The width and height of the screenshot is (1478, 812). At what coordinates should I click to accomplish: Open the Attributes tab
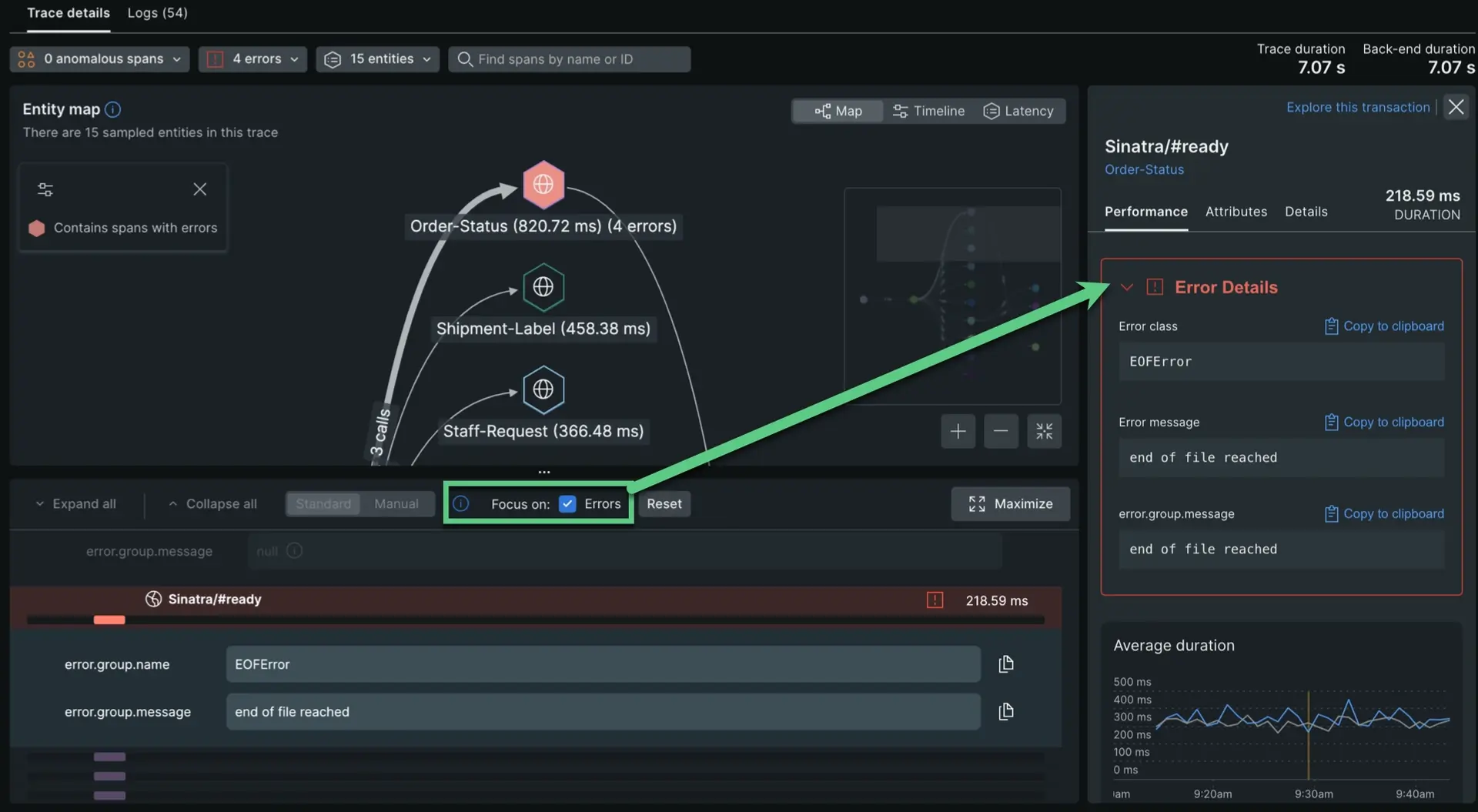click(x=1236, y=212)
